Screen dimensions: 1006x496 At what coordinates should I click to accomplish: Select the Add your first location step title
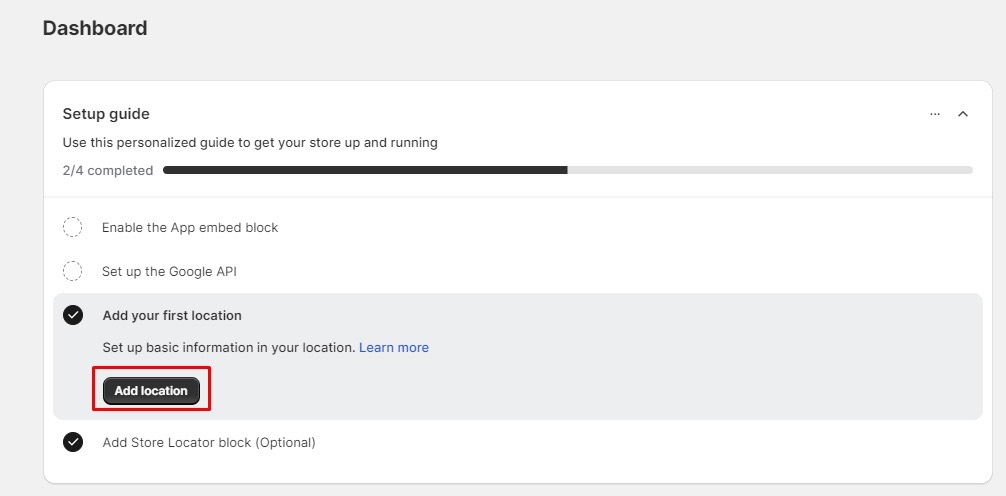pos(172,316)
